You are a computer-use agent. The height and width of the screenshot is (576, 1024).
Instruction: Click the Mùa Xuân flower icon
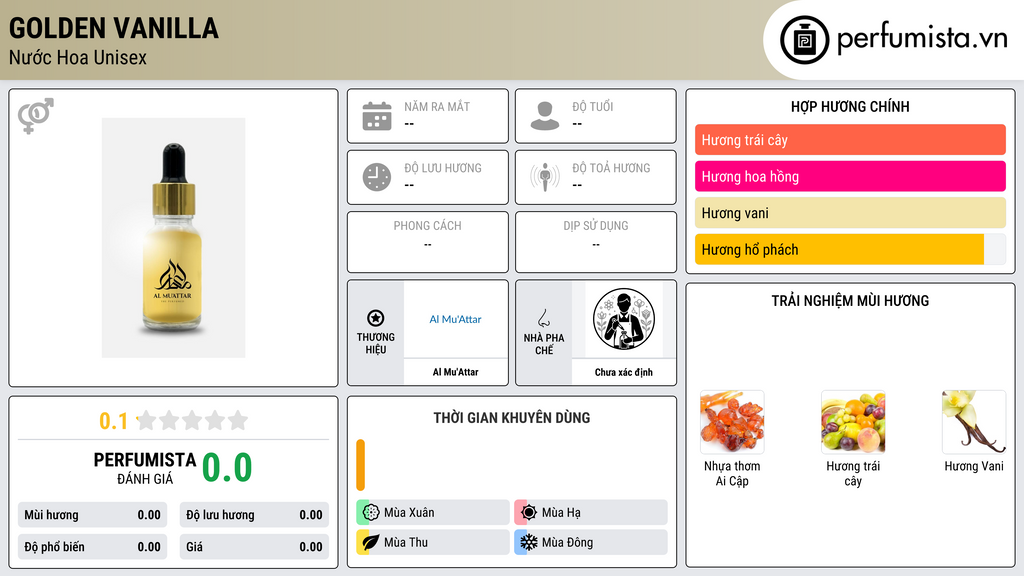371,512
